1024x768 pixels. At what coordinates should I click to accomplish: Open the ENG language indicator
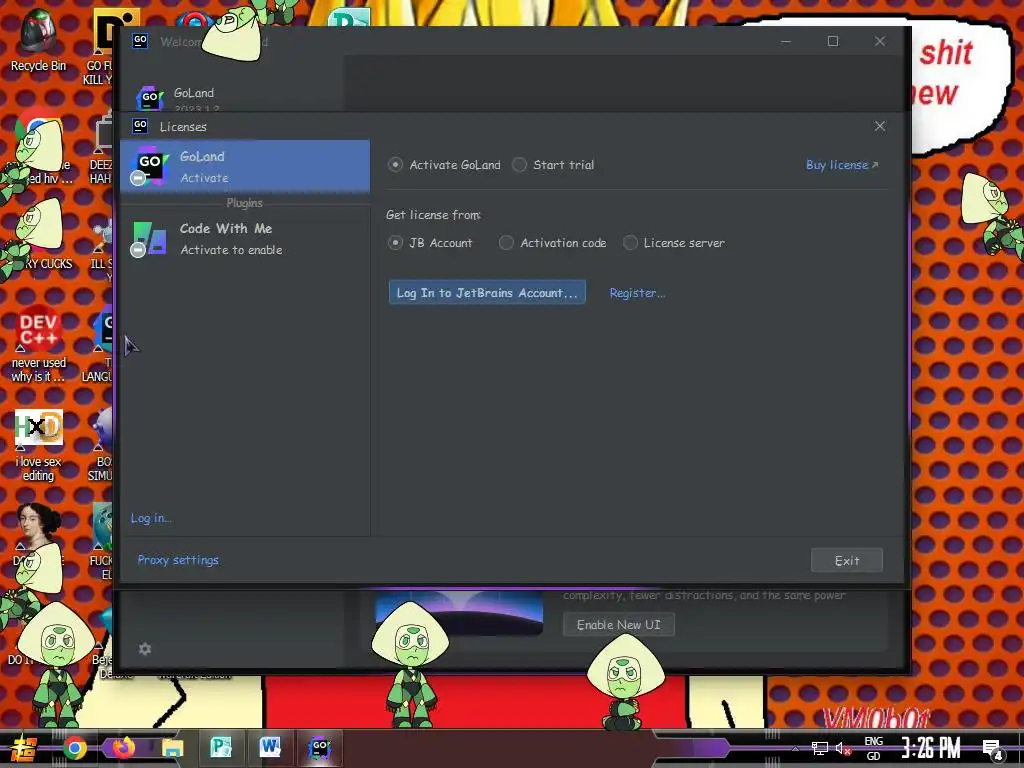click(x=873, y=748)
